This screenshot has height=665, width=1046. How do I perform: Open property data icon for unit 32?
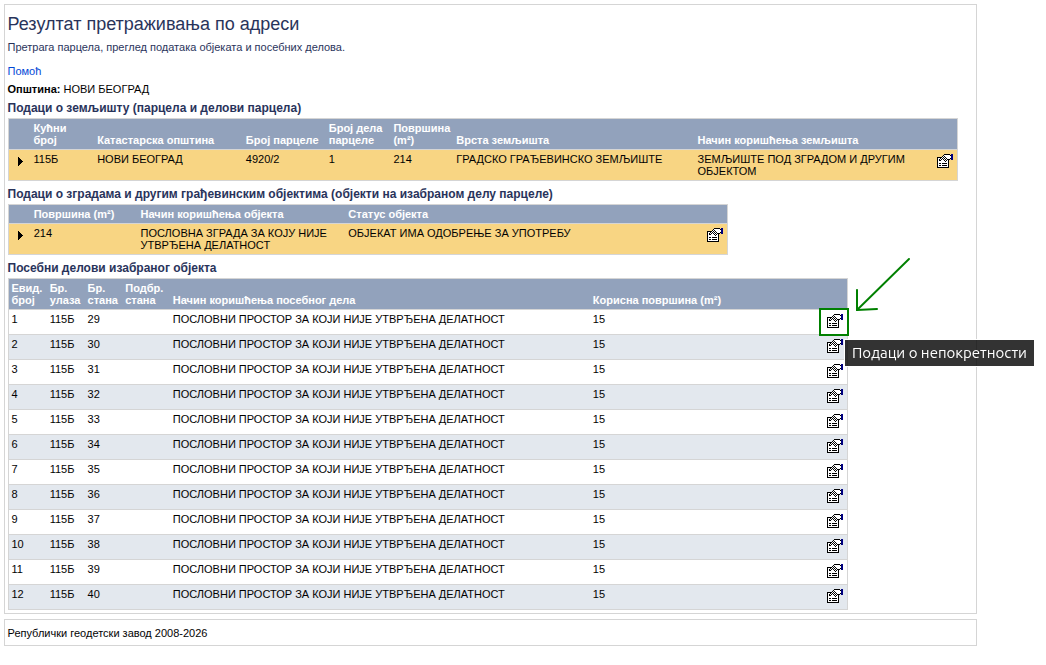coord(834,396)
